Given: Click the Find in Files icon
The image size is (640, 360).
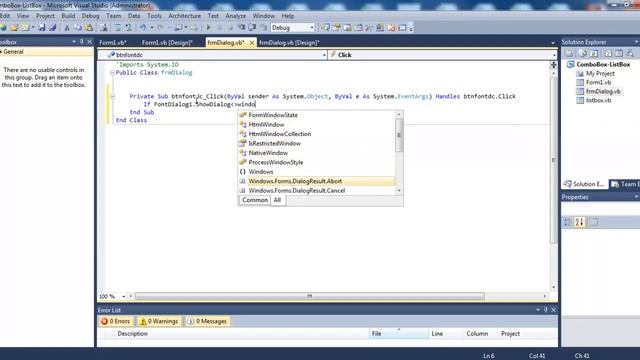Looking at the screenshot, I should pyautogui.click(x=104, y=28).
